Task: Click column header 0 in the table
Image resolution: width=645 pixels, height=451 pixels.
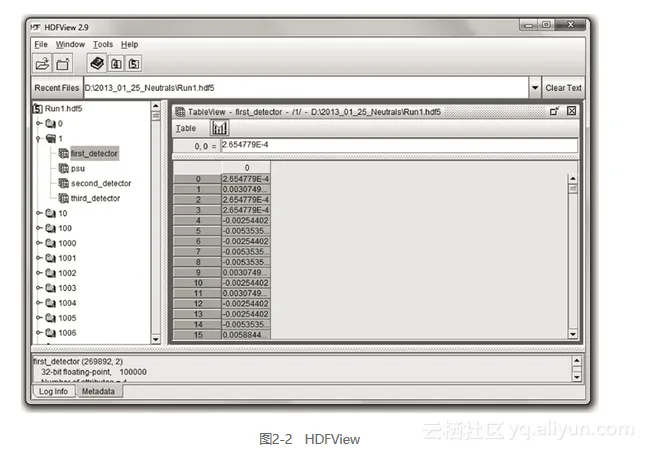Action: coord(246,168)
